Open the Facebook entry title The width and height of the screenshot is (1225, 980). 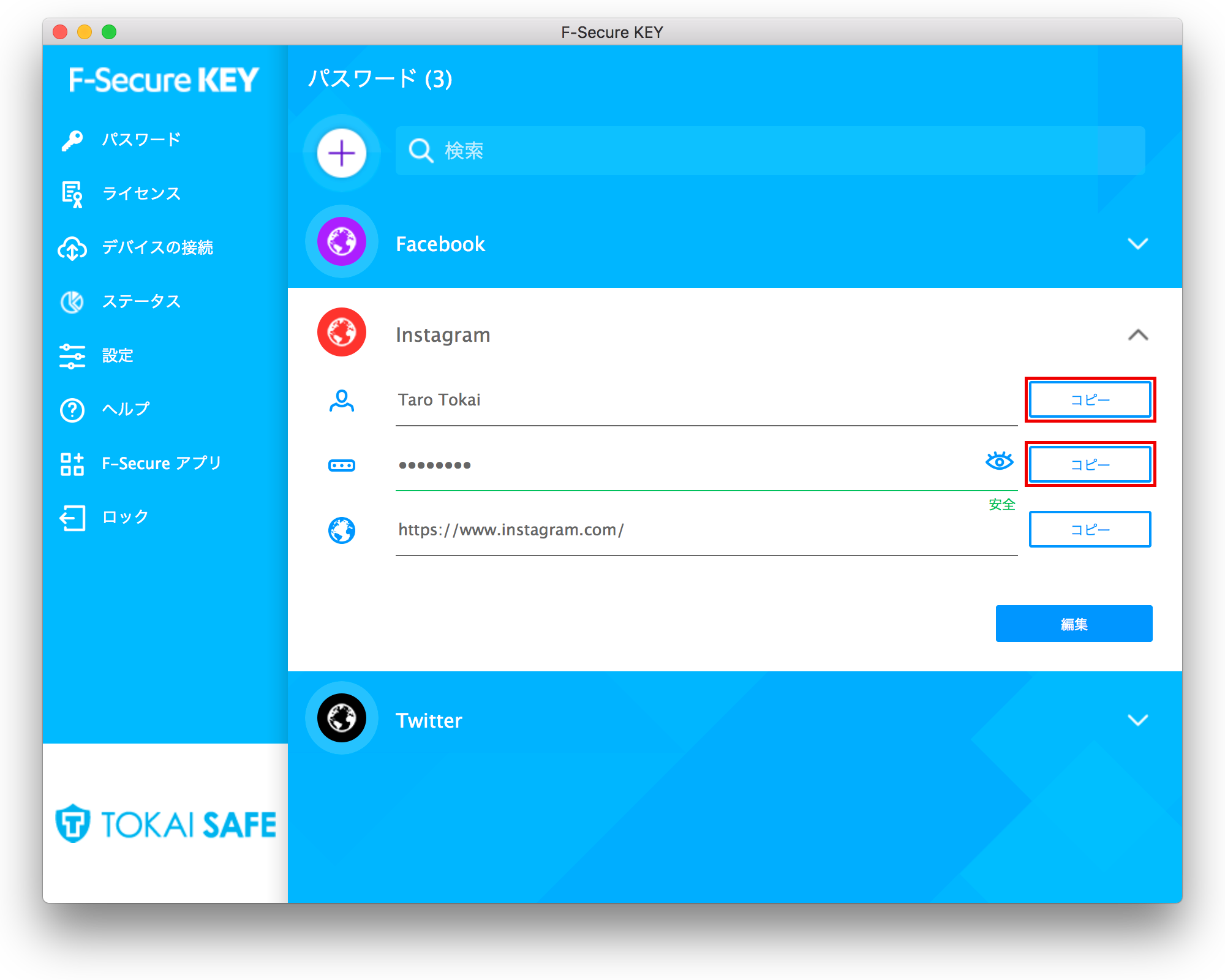coord(440,244)
